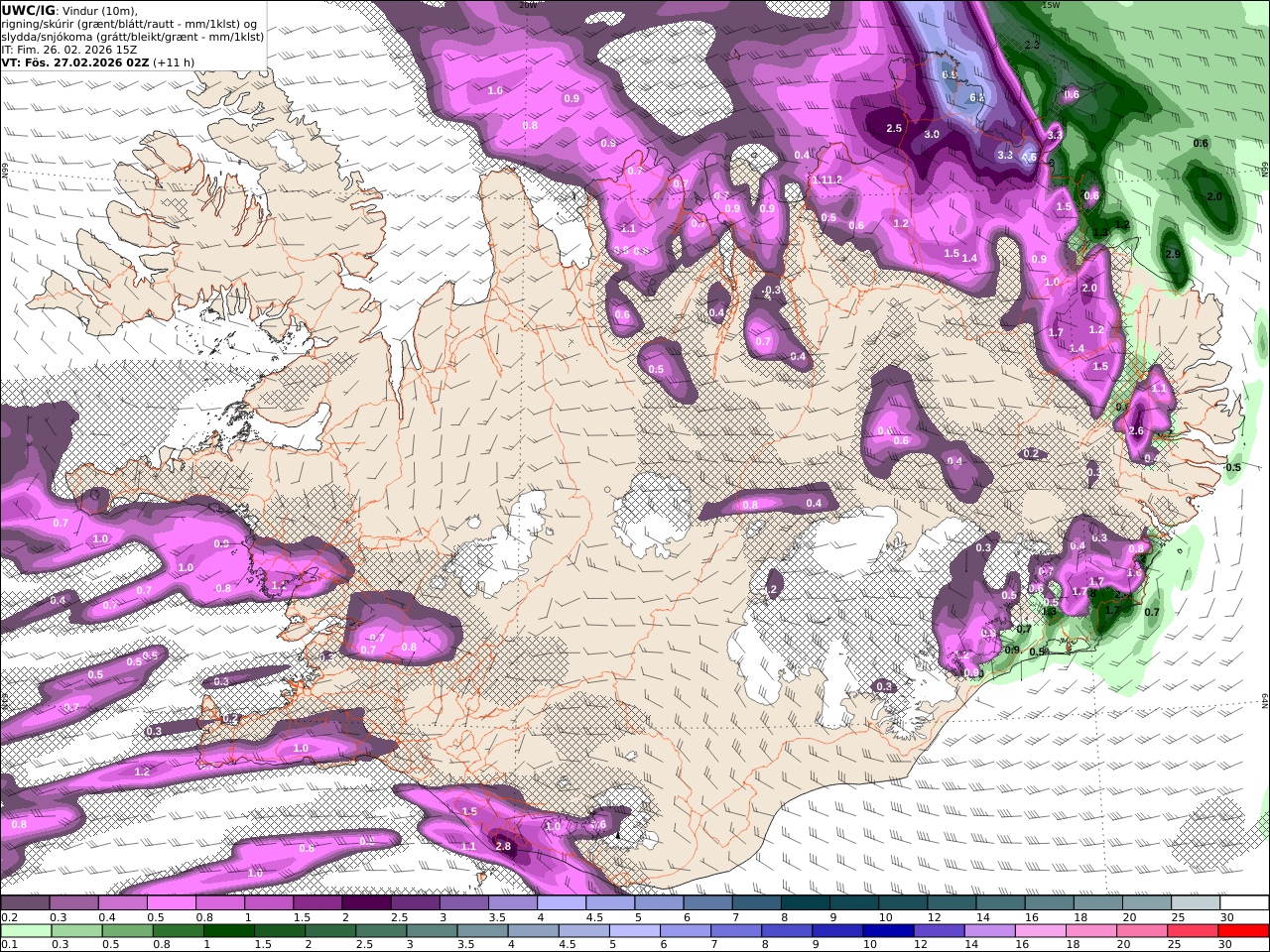Select the rain scale swatch between 0.5 and 0.8
This screenshot has width=1270, height=952.
[x=130, y=931]
